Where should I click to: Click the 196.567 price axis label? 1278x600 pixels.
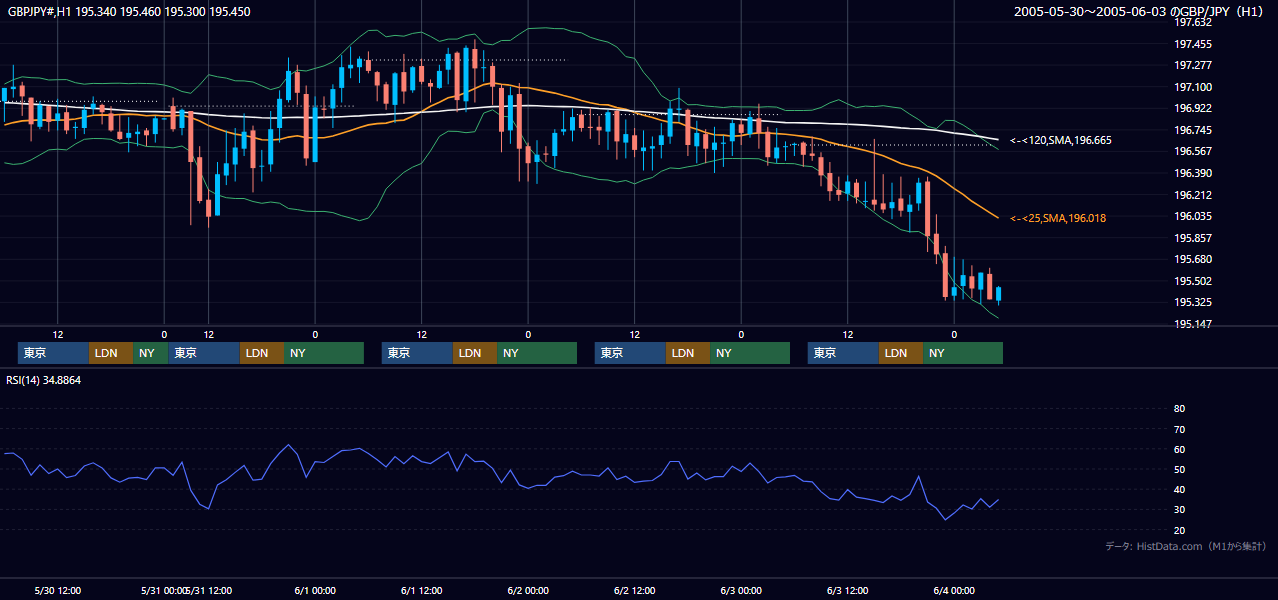pyautogui.click(x=1193, y=151)
